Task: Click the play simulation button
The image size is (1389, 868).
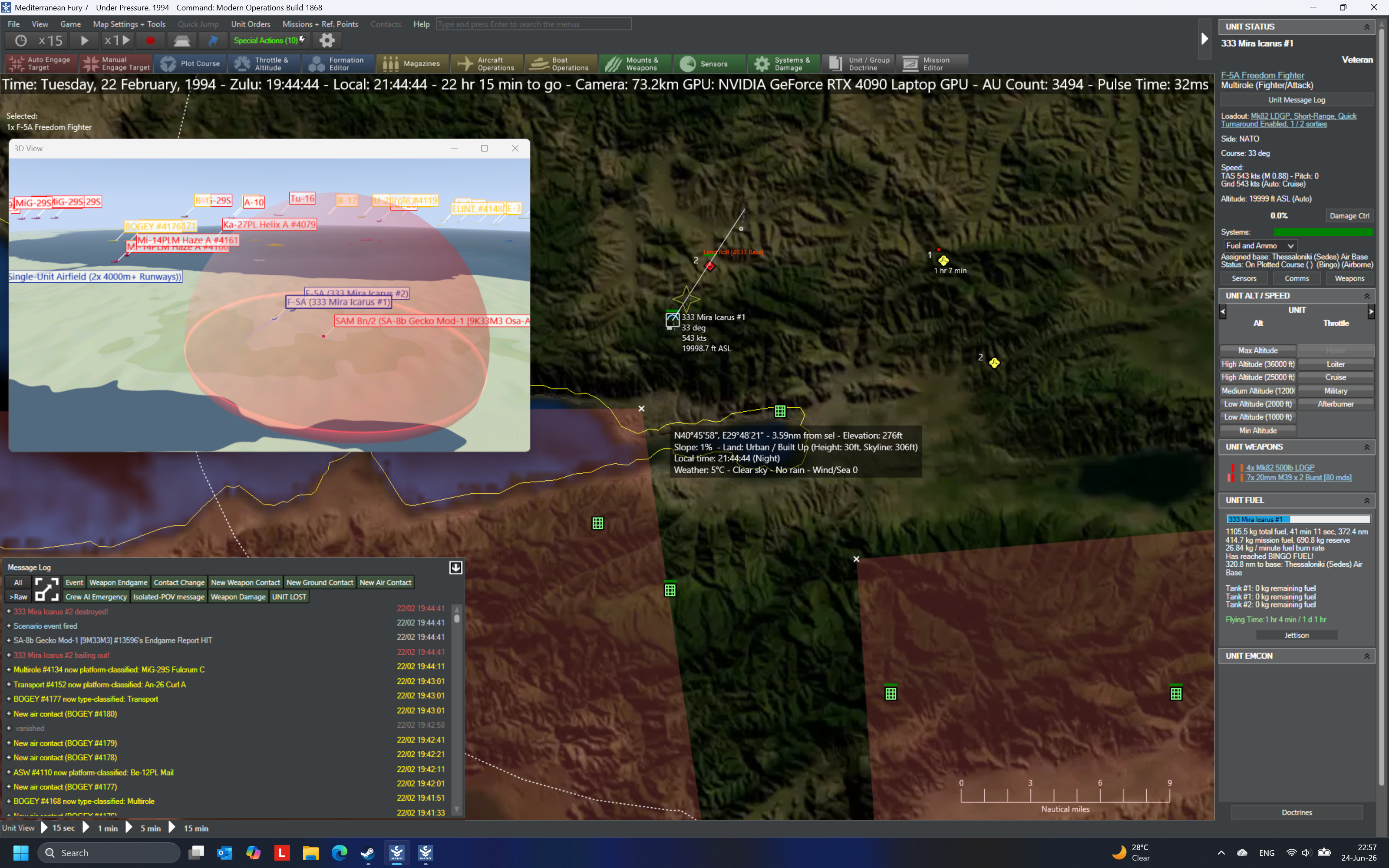Action: point(84,41)
